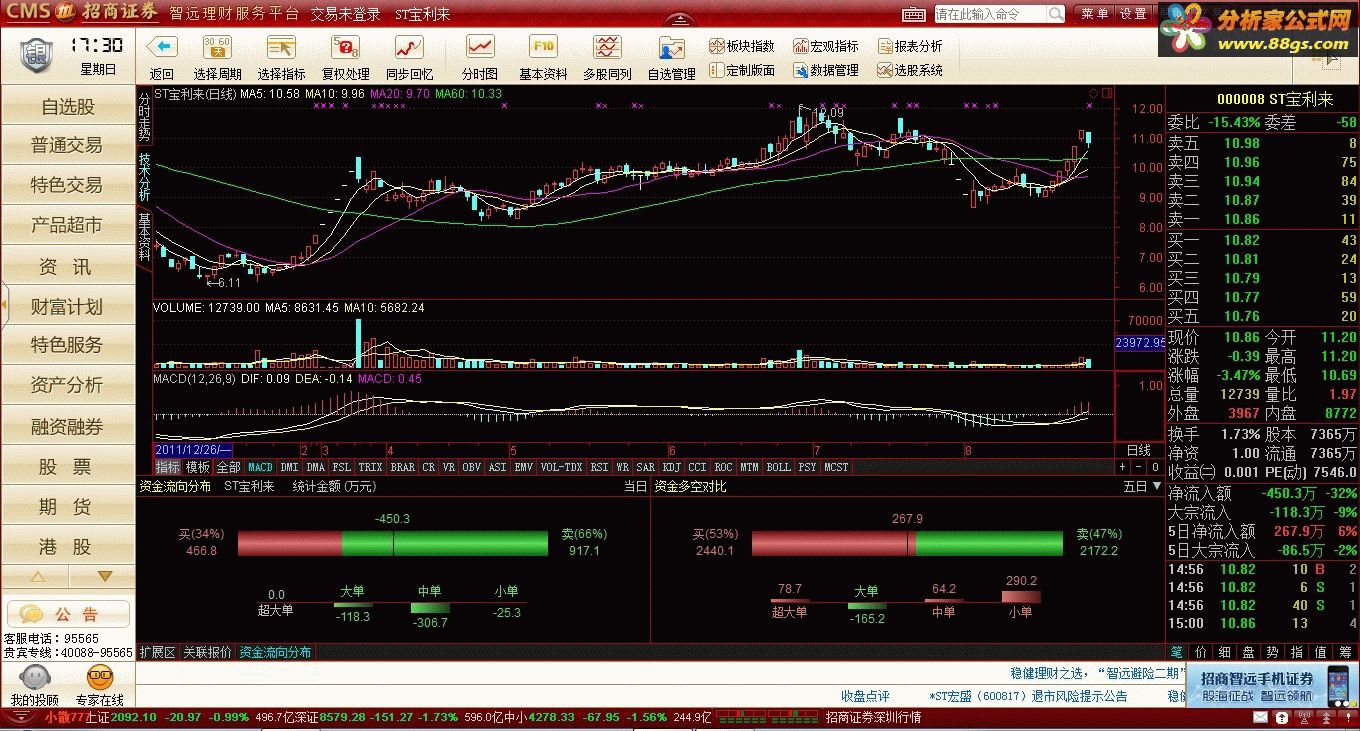The width and height of the screenshot is (1360, 731).
Task: Select the RSI indicator tab
Action: (x=599, y=467)
